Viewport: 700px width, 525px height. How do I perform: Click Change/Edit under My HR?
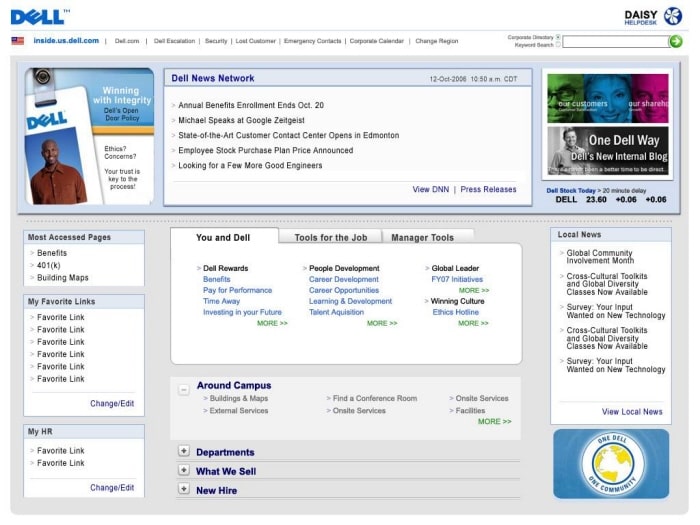[x=112, y=488]
